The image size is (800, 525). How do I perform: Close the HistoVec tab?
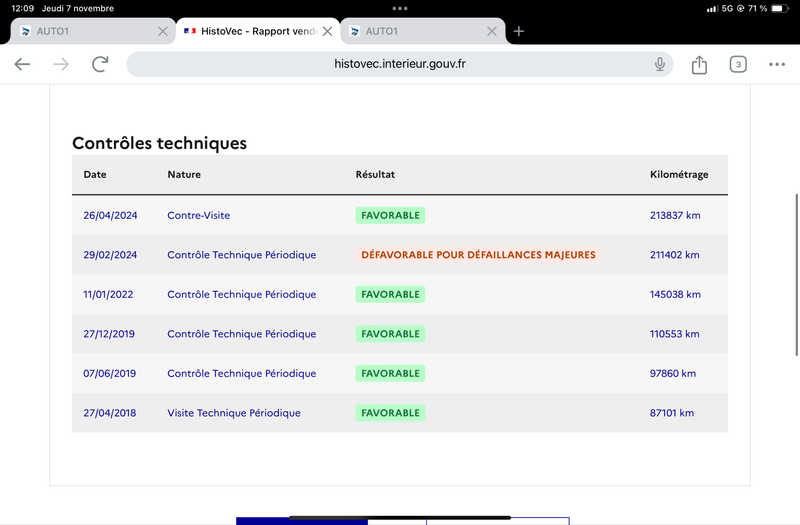(328, 31)
